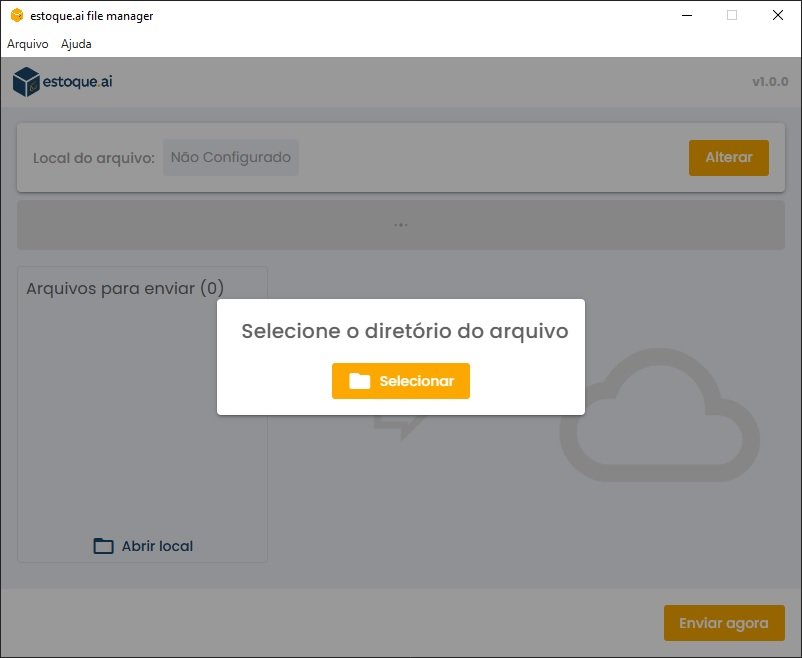
Task: Click the Alterar button
Action: coord(728,158)
